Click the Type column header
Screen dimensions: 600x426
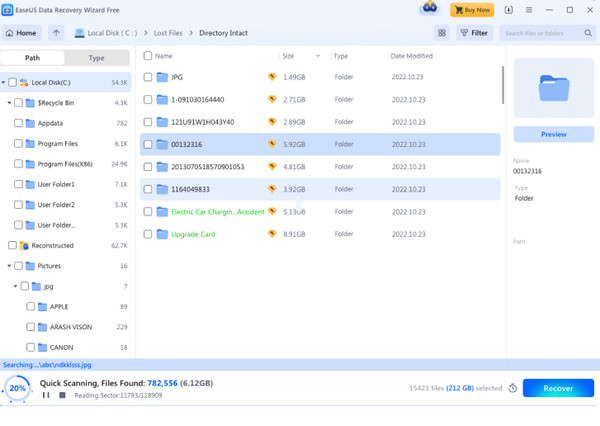pyautogui.click(x=341, y=56)
